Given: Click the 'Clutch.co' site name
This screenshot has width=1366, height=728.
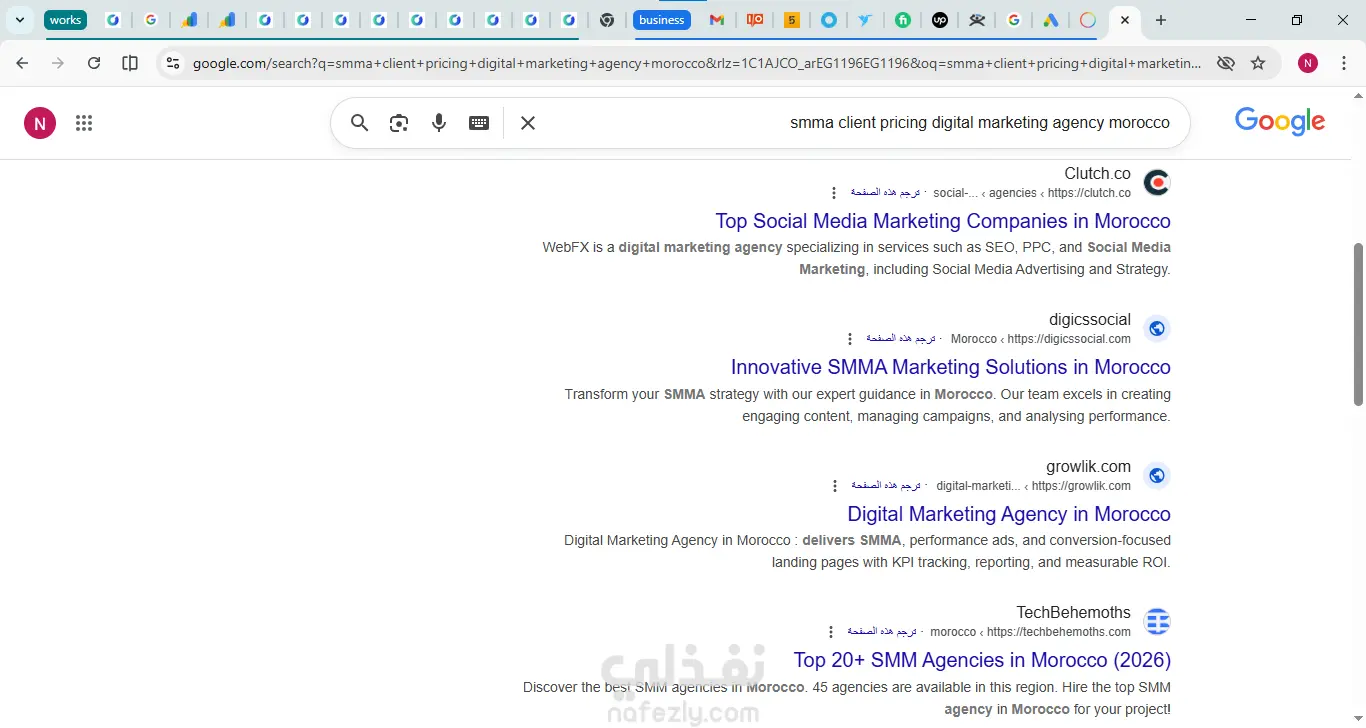Looking at the screenshot, I should (x=1098, y=173).
